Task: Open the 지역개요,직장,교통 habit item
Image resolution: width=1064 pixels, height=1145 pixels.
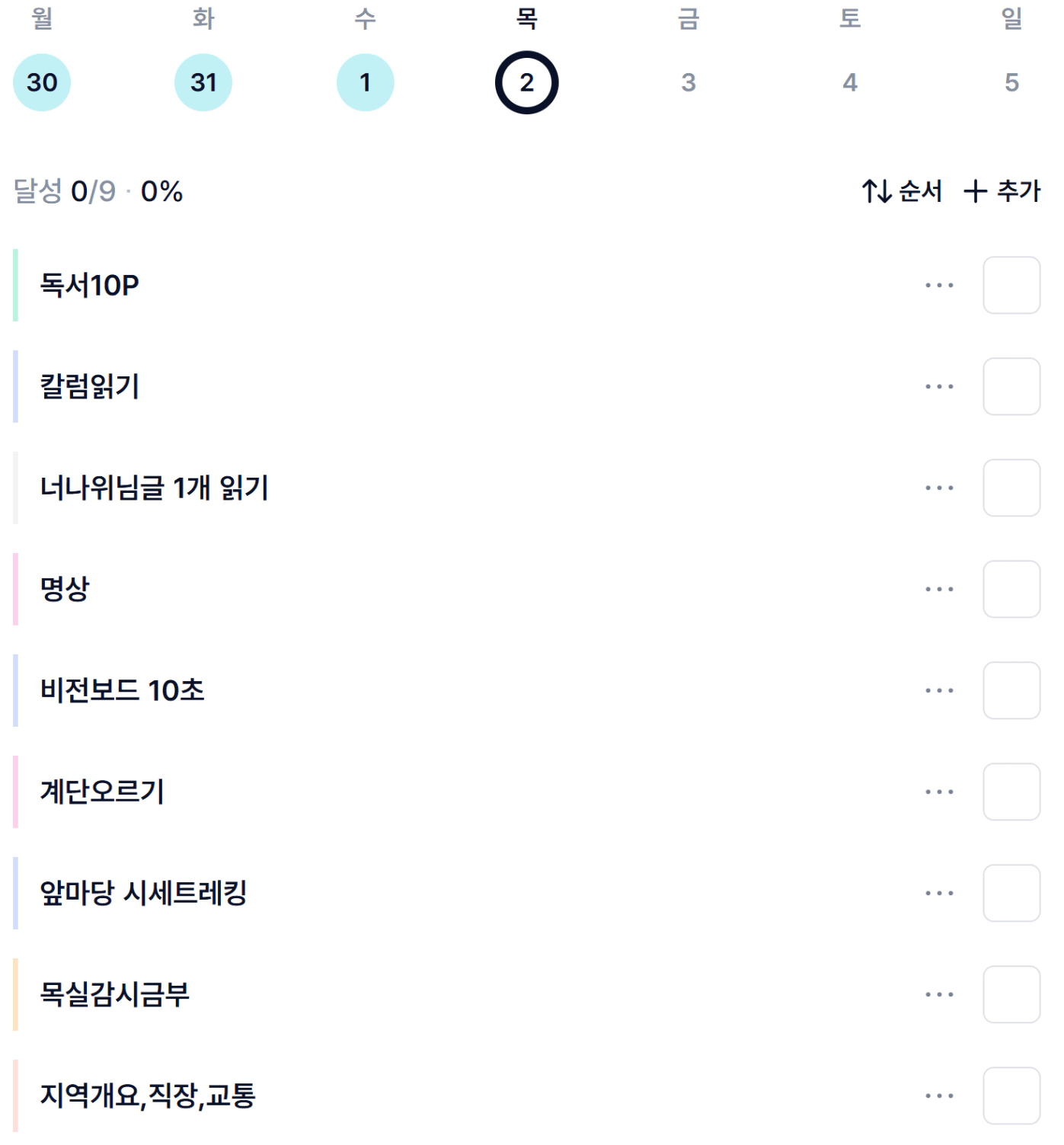Action: click(x=148, y=1096)
